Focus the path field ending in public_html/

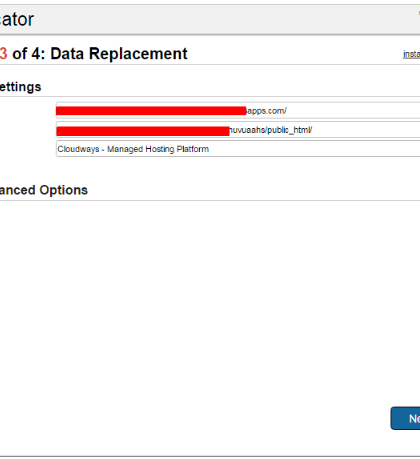click(238, 130)
